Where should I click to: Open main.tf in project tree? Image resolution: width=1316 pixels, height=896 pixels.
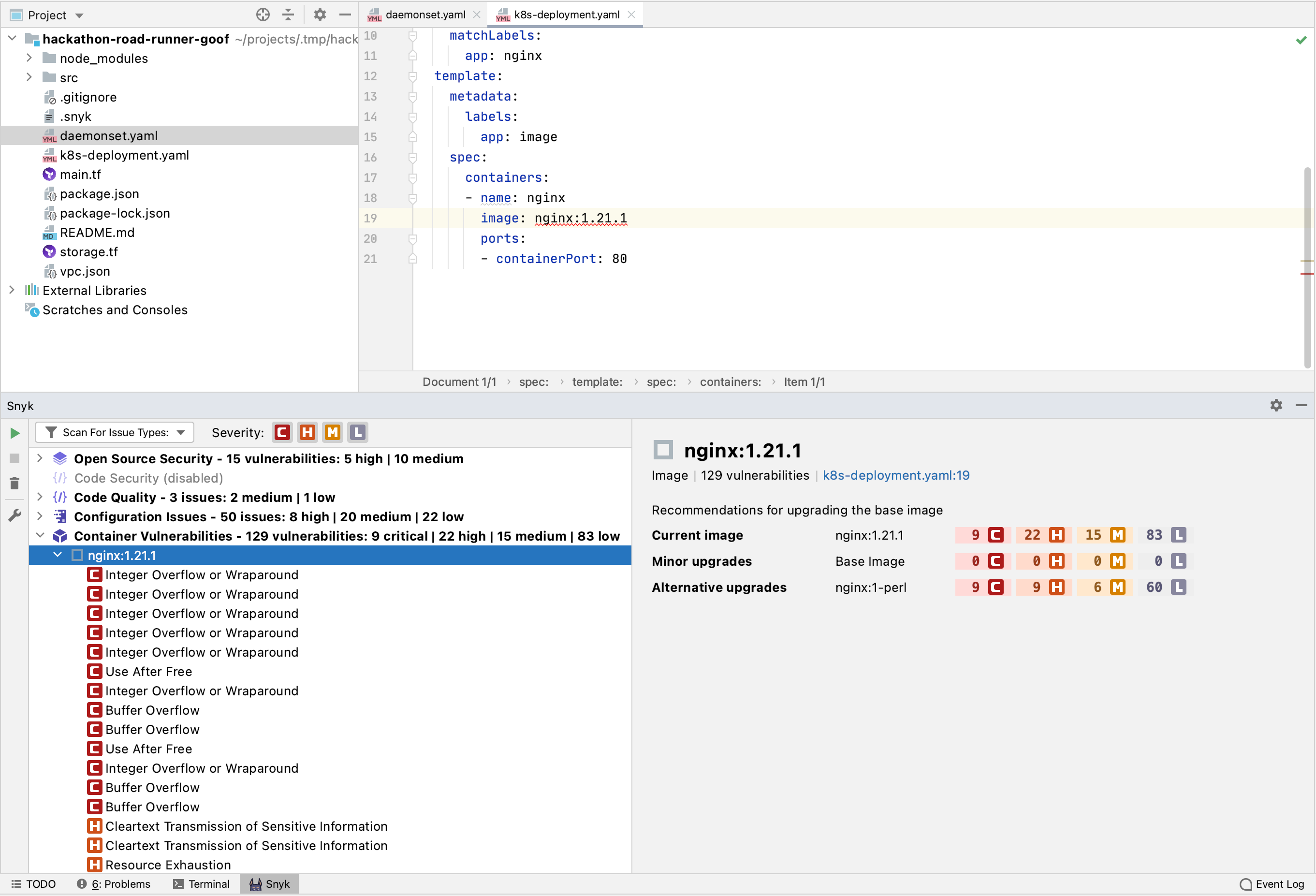pos(80,175)
